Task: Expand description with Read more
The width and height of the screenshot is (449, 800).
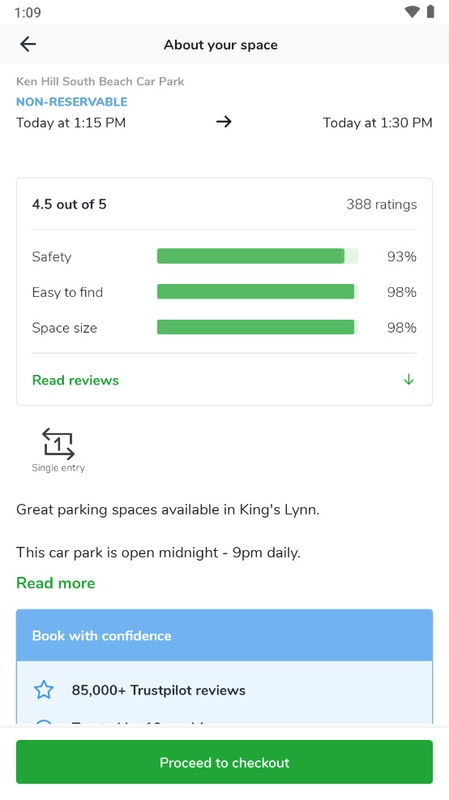Action: tap(56, 583)
